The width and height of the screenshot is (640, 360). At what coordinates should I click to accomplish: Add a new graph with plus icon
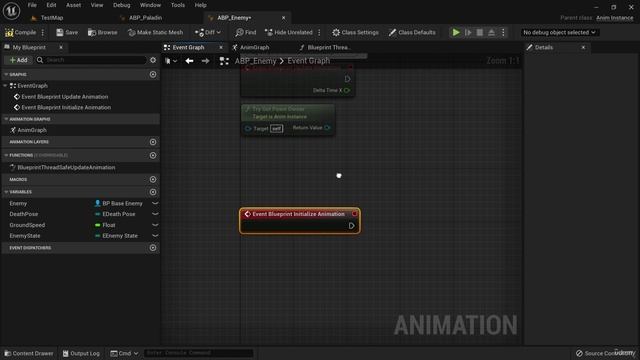point(153,74)
